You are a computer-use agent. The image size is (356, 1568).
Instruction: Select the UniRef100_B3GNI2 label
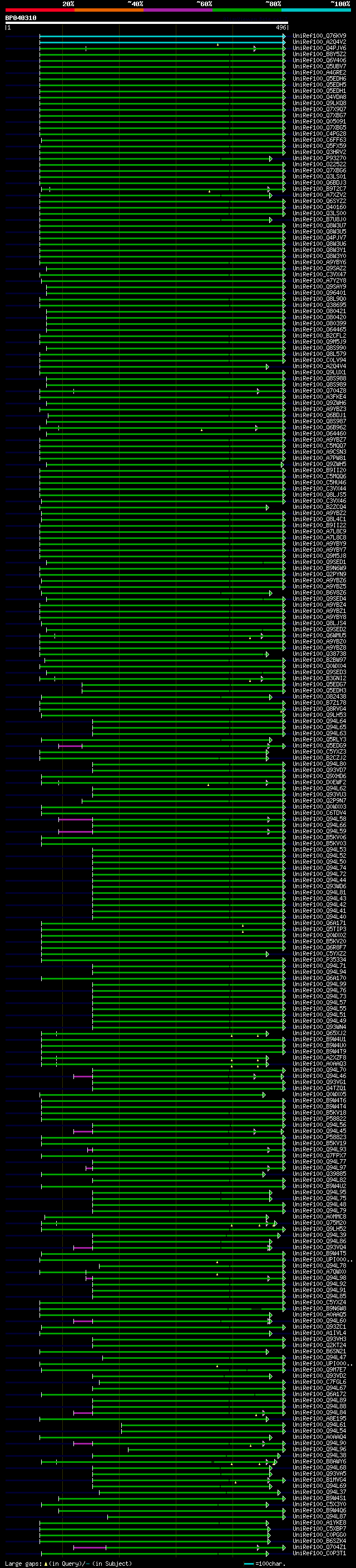pos(319,678)
